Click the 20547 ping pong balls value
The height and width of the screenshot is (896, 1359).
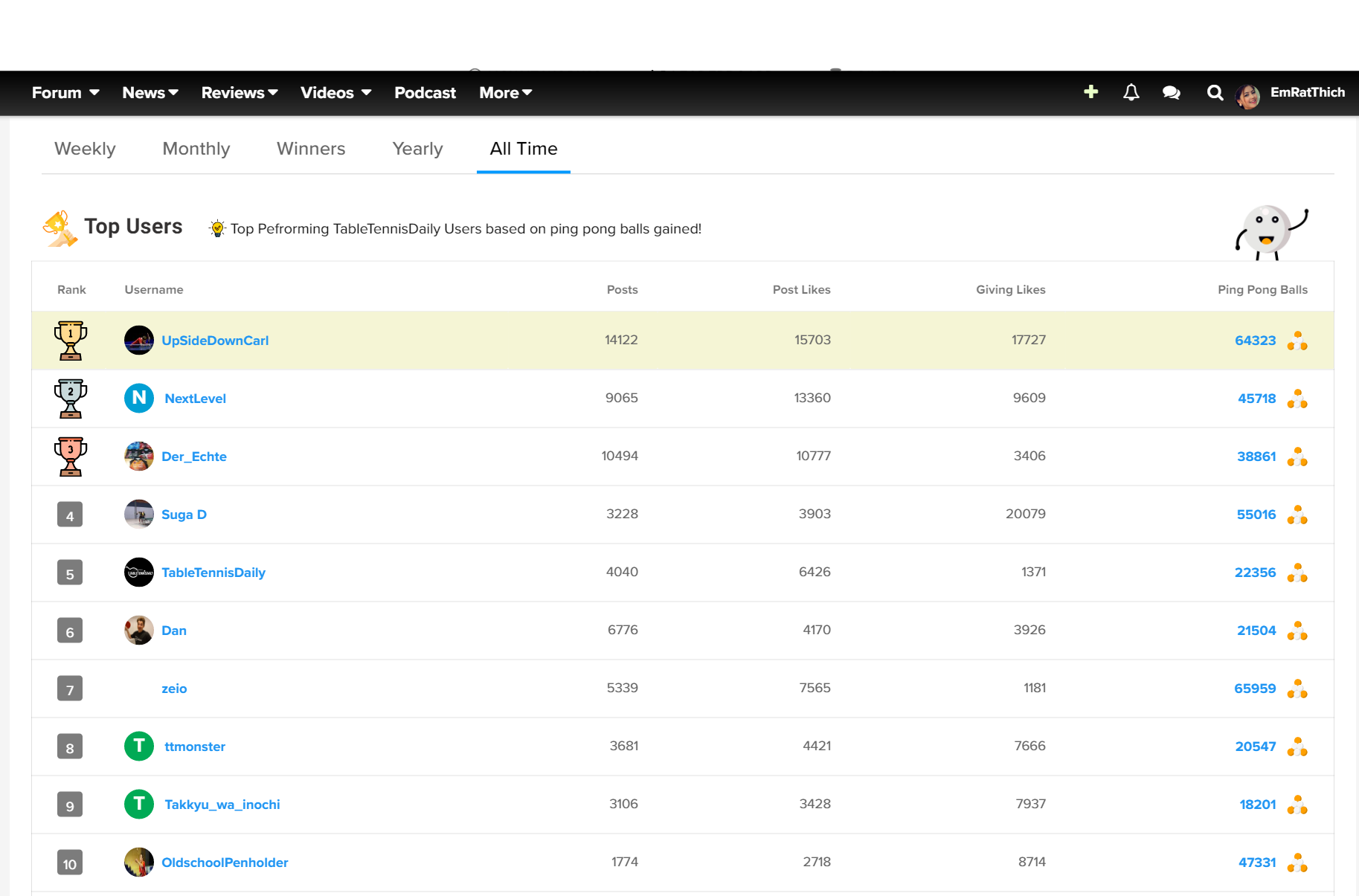1256,747
